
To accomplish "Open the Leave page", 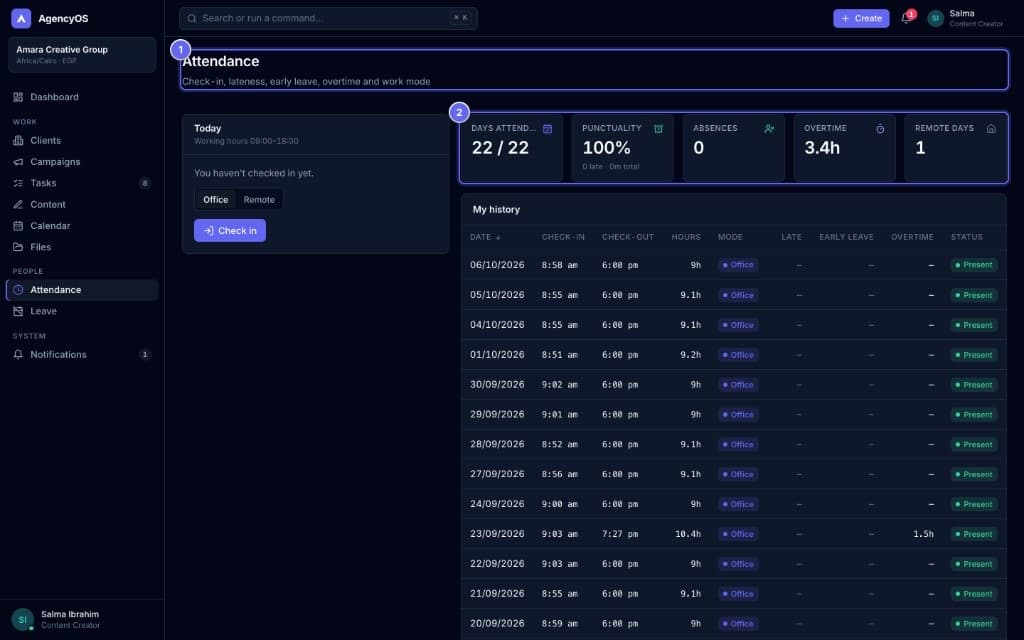I will [x=82, y=312].
